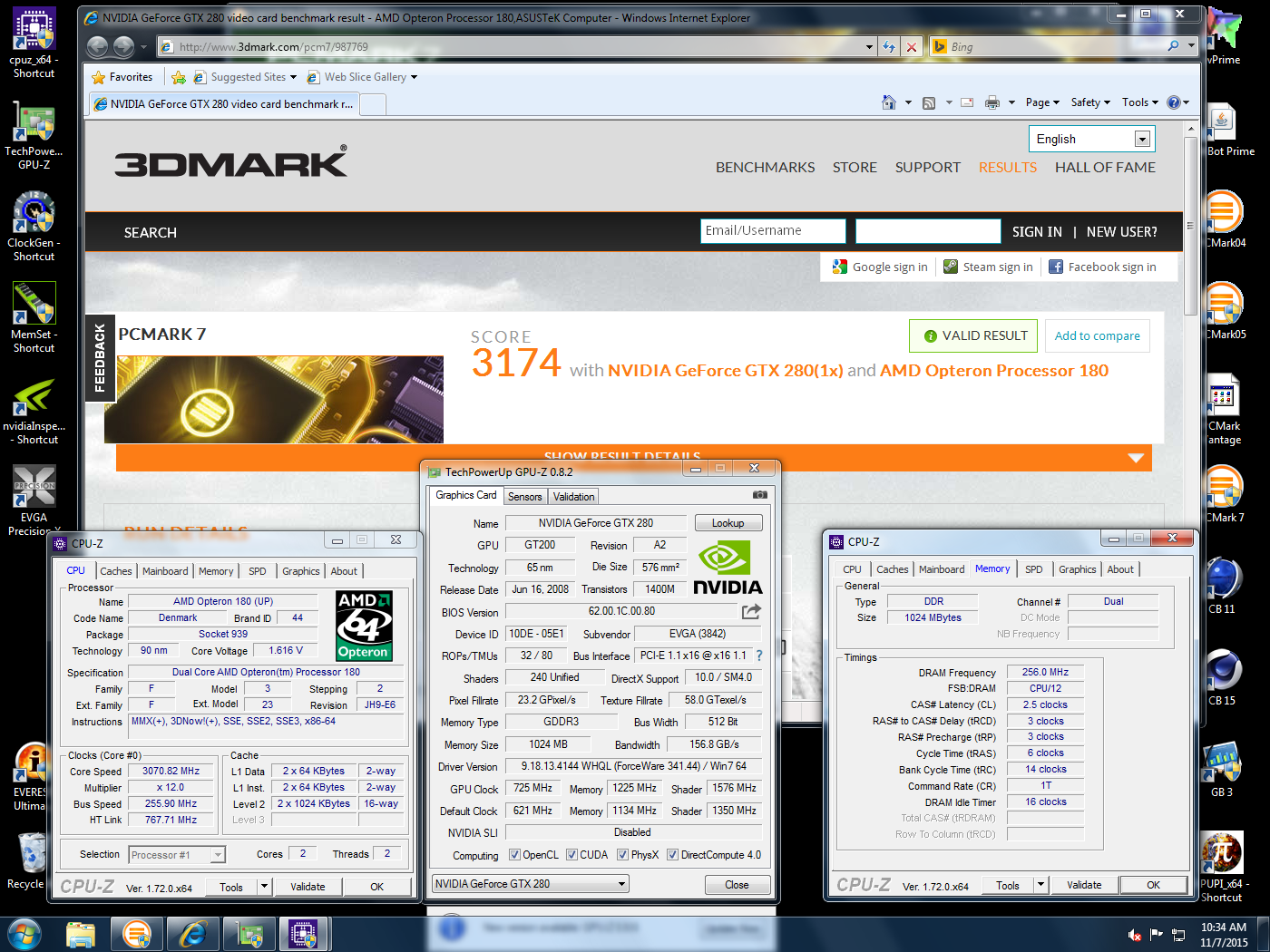Open the English language dropdown
The width and height of the screenshot is (1270, 952).
(1090, 139)
